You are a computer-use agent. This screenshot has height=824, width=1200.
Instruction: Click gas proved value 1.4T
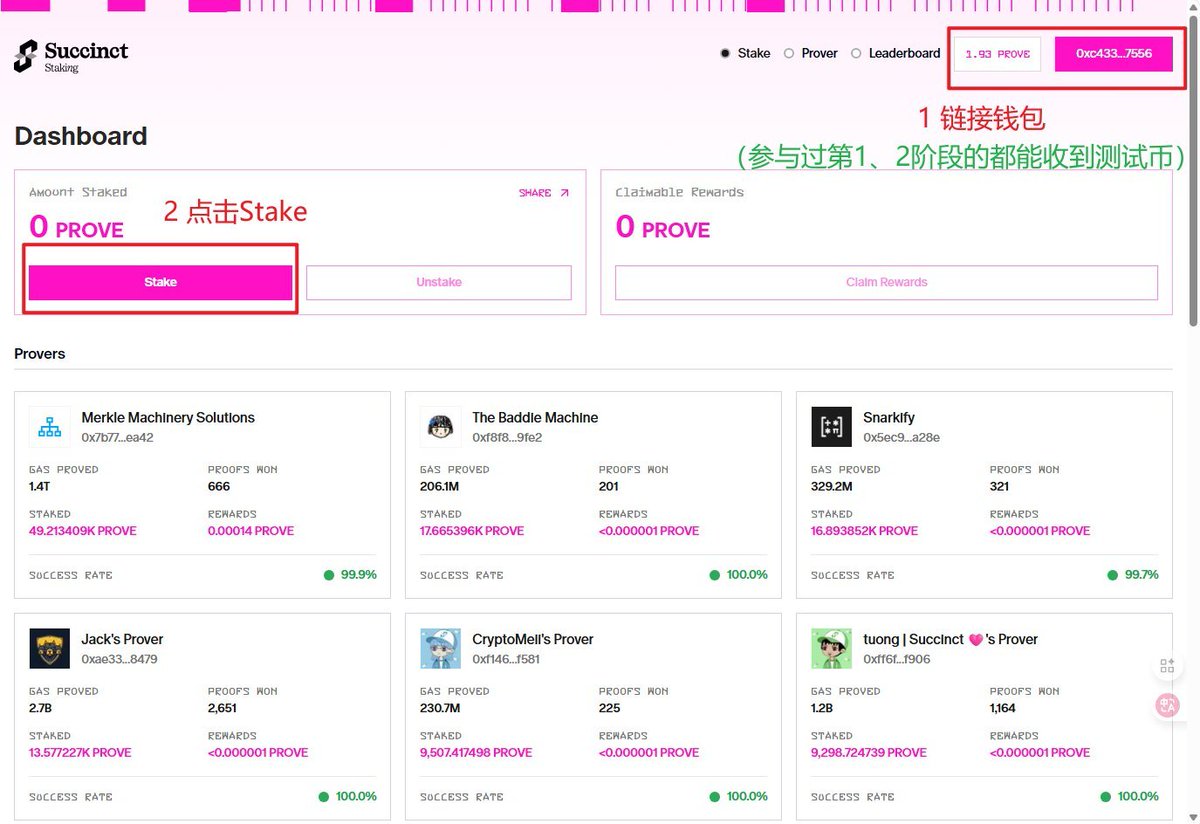39,487
